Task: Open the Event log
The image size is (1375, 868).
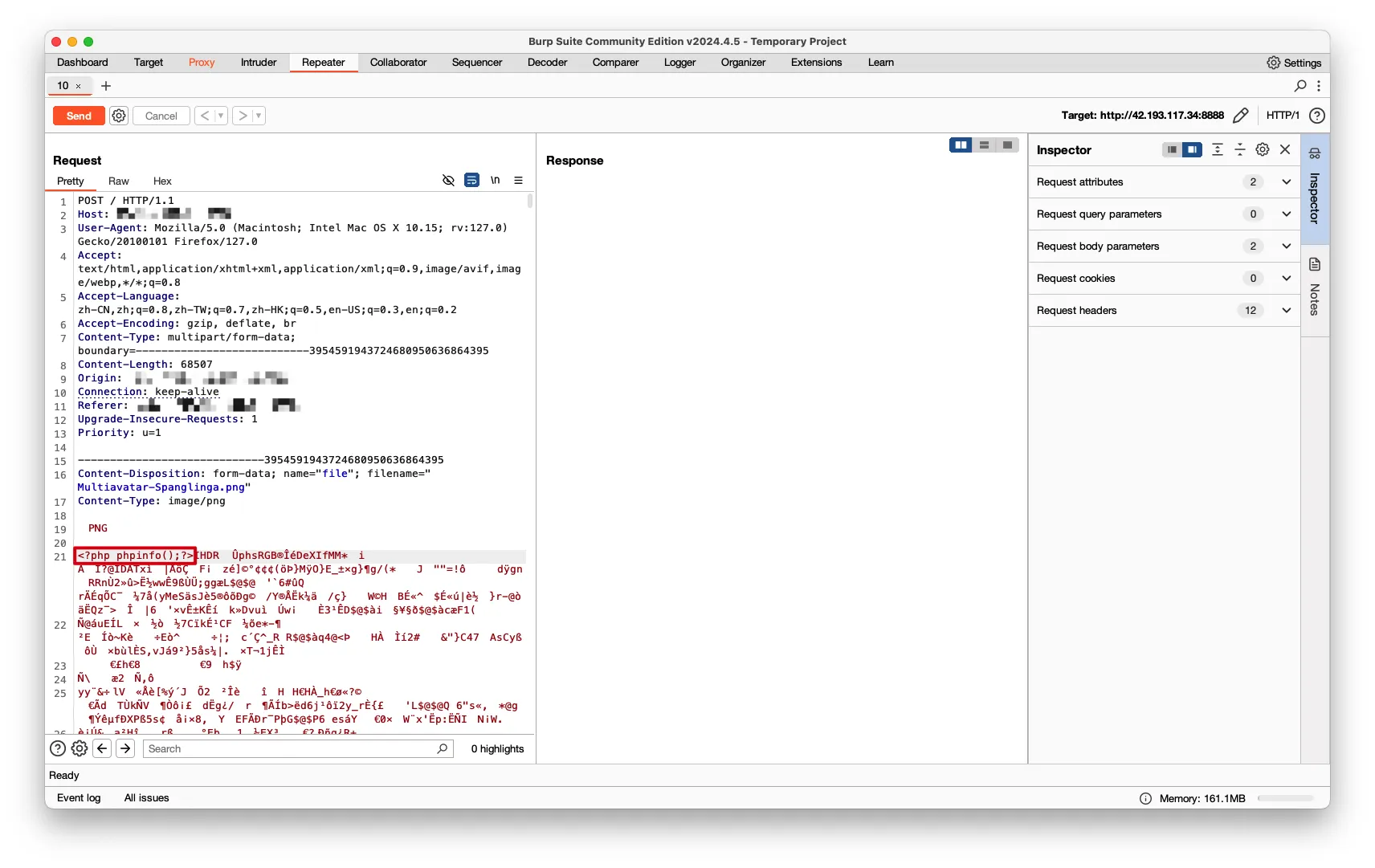Action: (x=79, y=798)
